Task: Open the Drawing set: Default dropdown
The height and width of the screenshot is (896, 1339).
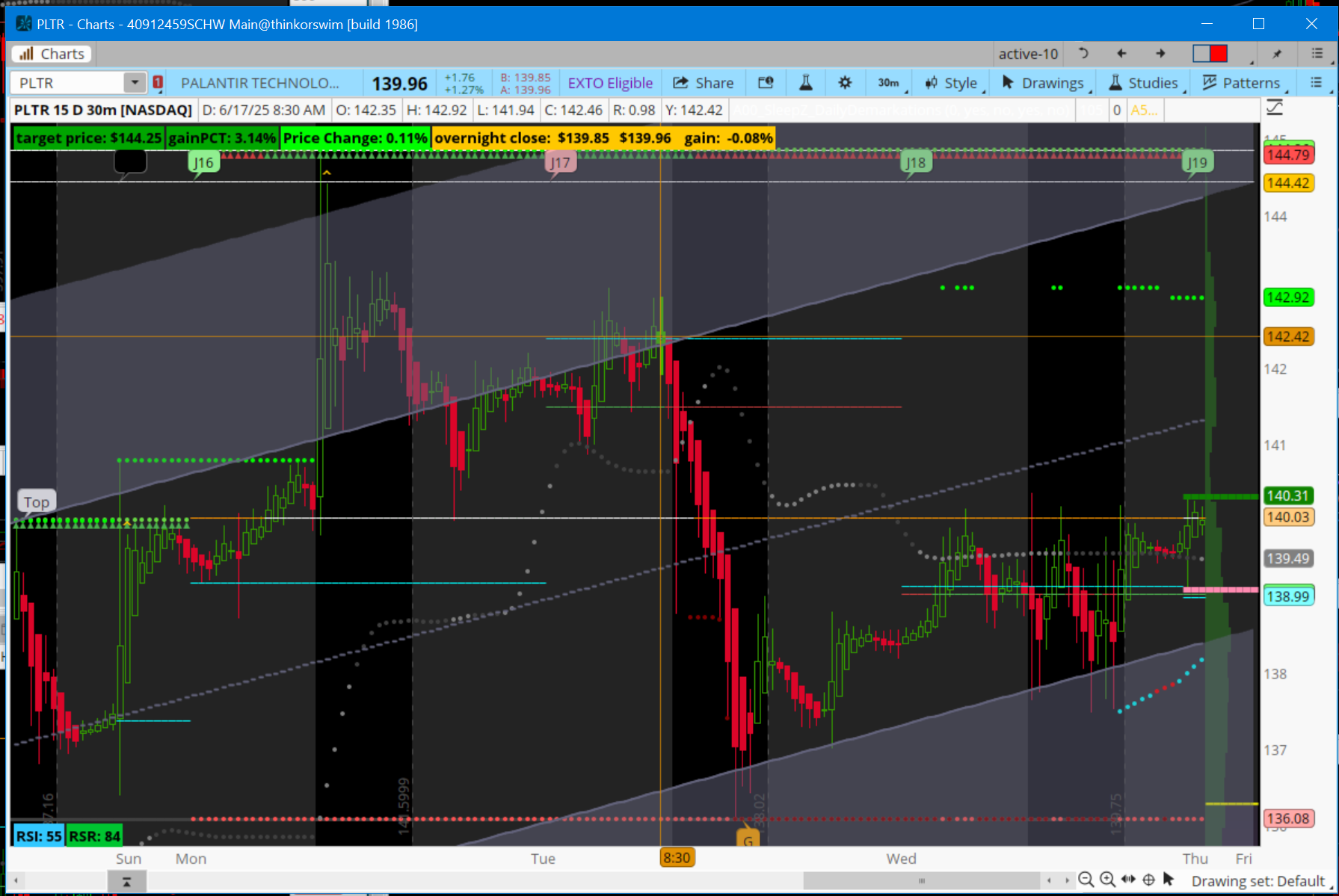Action: (x=1260, y=881)
